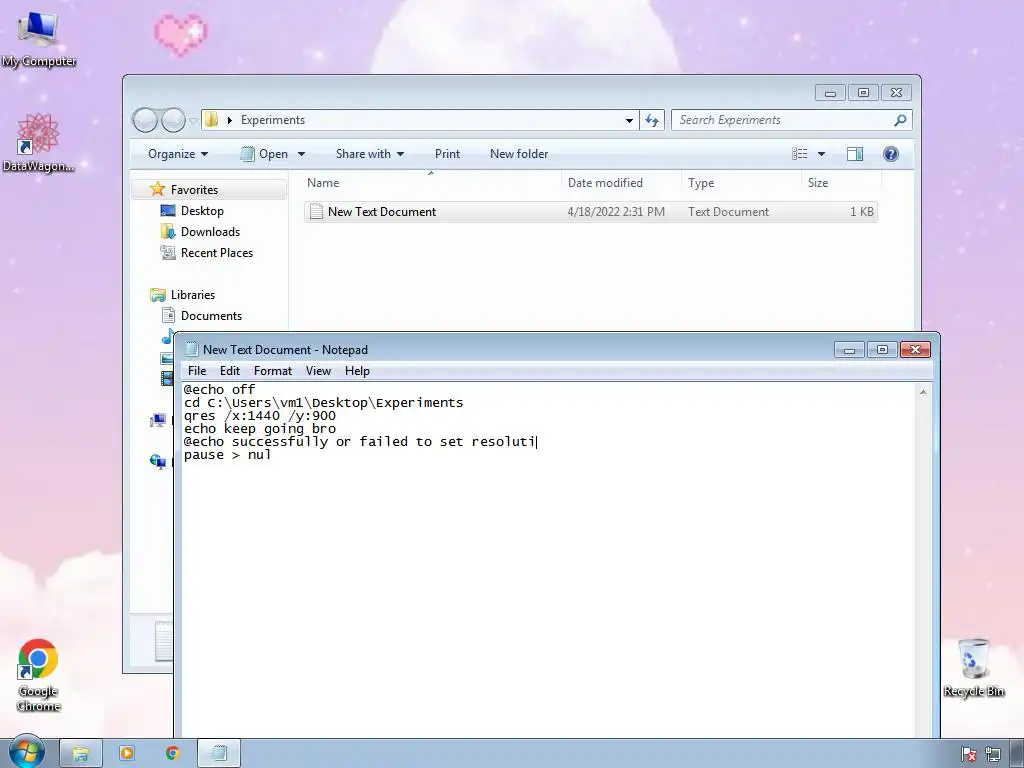Click Explorer forward navigation button

tap(173, 120)
